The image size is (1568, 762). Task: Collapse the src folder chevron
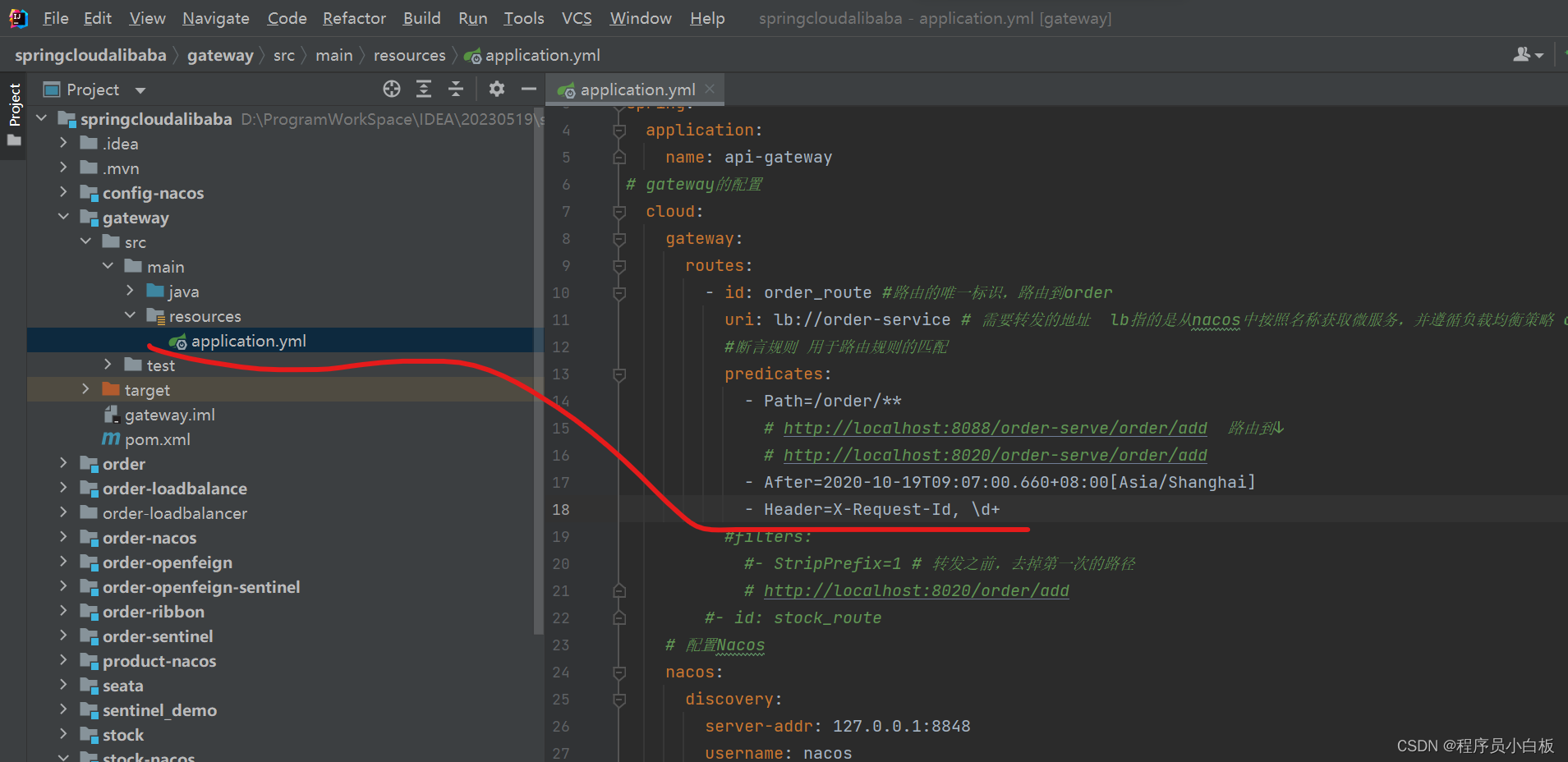(85, 242)
